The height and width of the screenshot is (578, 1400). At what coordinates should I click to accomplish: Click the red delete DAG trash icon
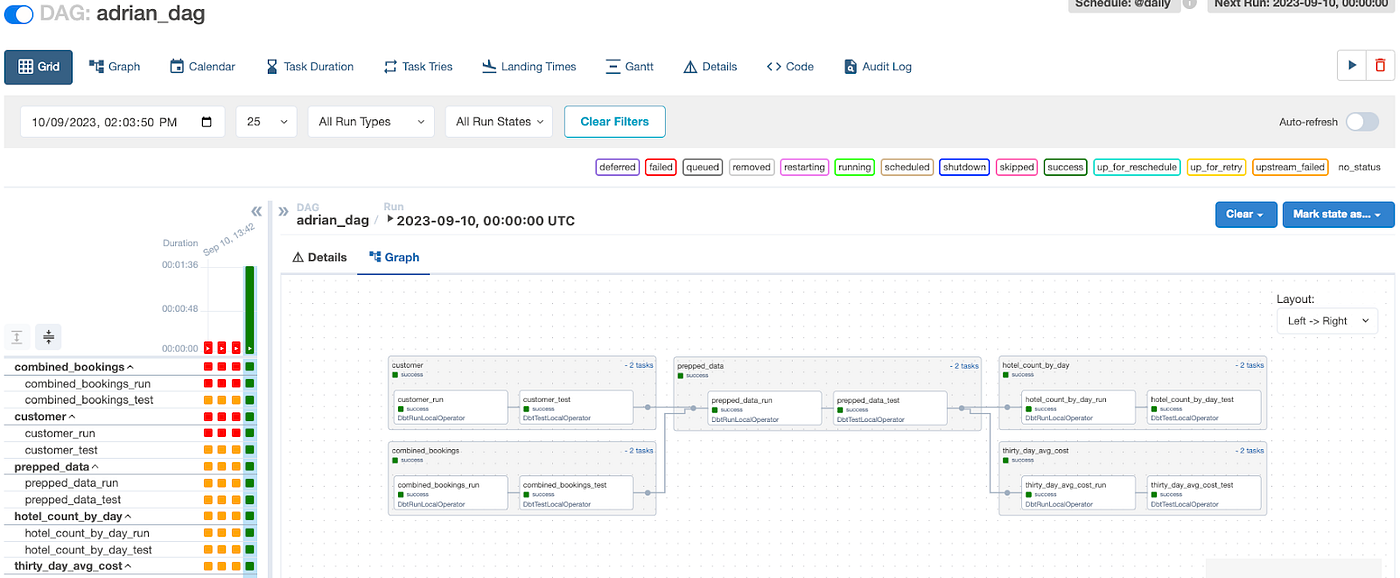point(1380,66)
